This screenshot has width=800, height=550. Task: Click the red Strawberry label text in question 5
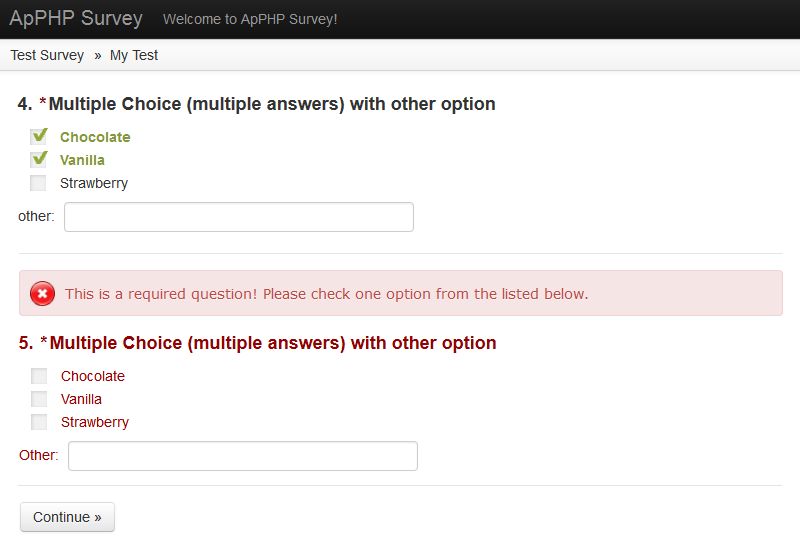point(95,422)
